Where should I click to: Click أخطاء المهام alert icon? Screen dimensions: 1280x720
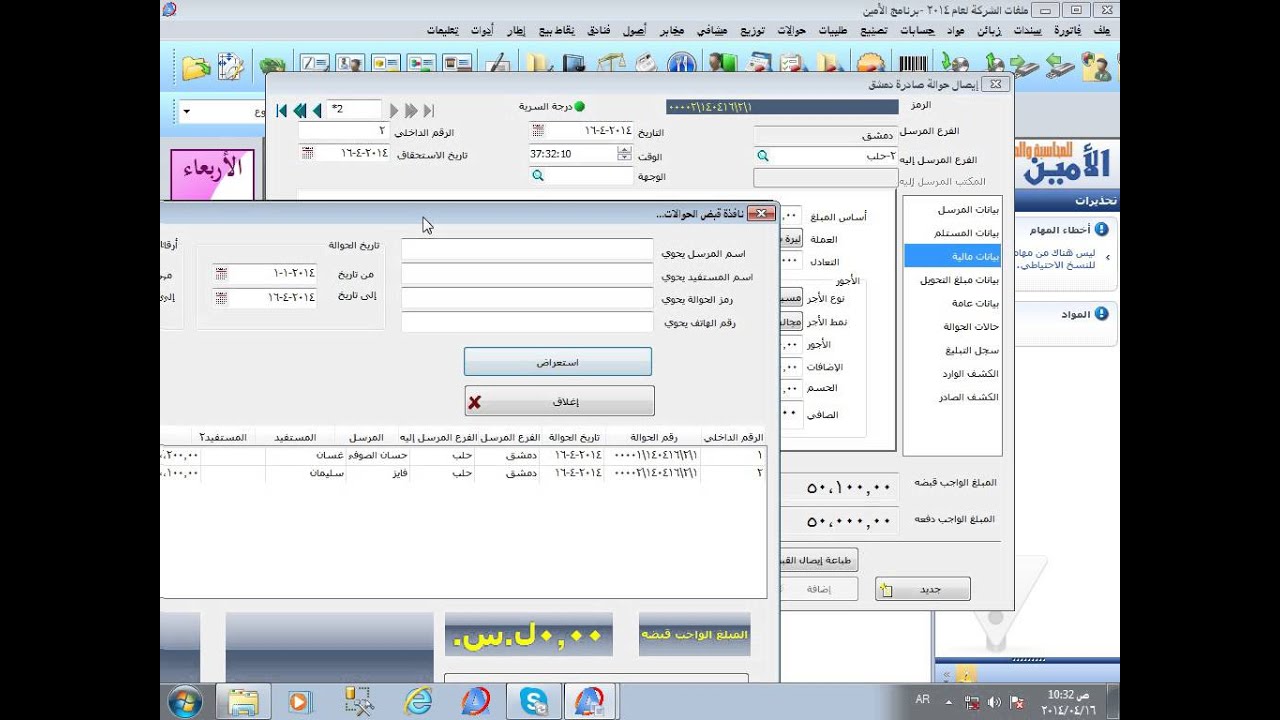[1102, 229]
